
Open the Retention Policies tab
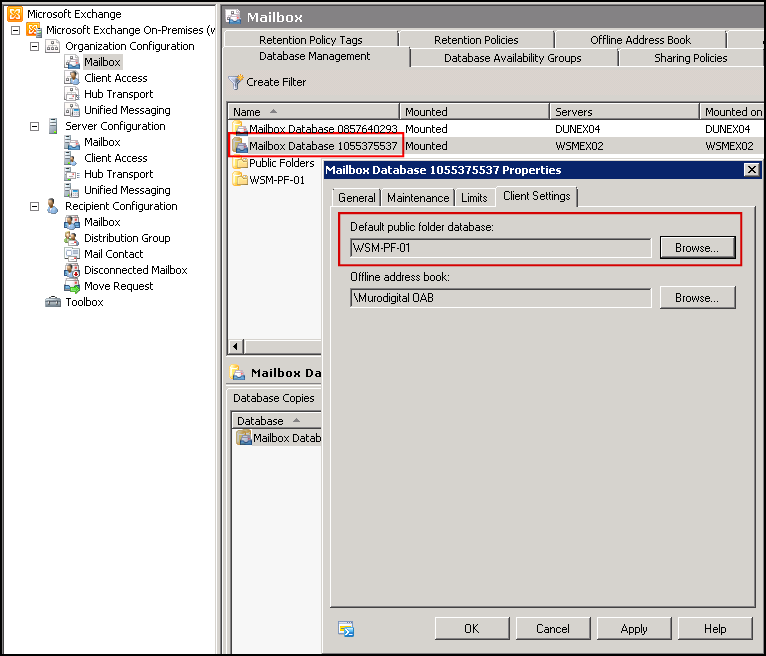pos(476,40)
